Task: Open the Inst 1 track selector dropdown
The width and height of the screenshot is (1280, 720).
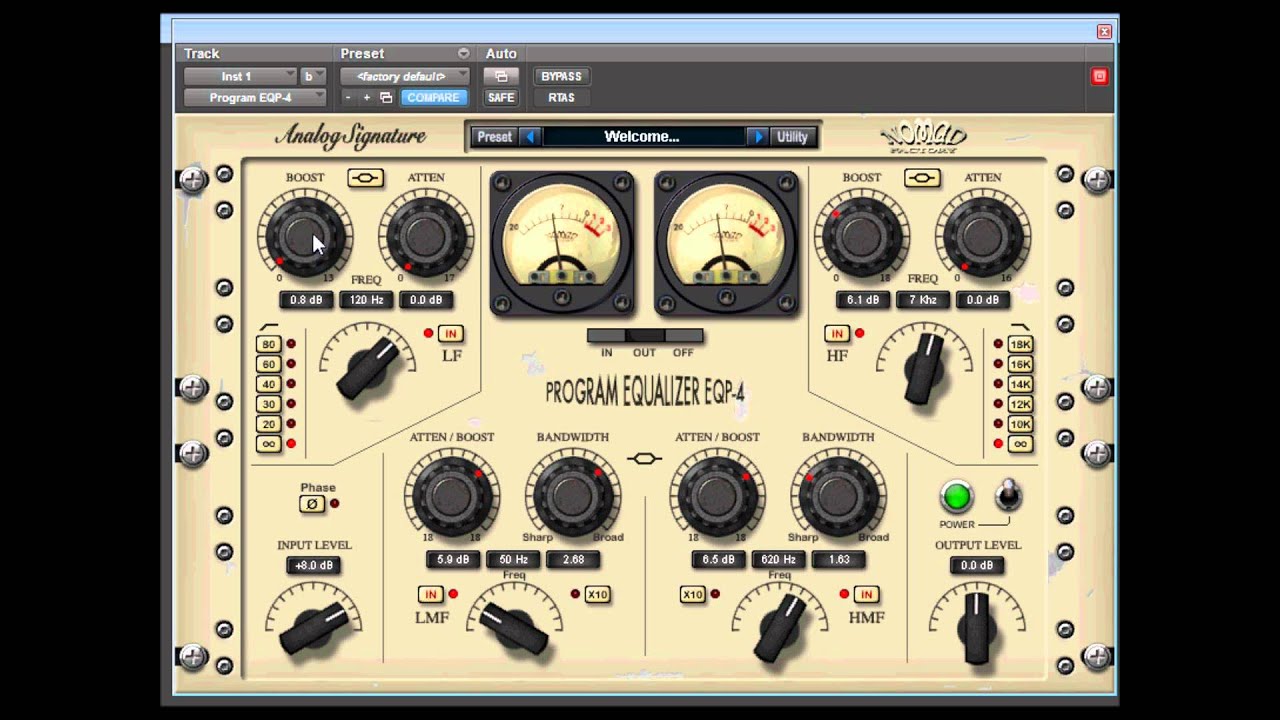Action: (240, 76)
